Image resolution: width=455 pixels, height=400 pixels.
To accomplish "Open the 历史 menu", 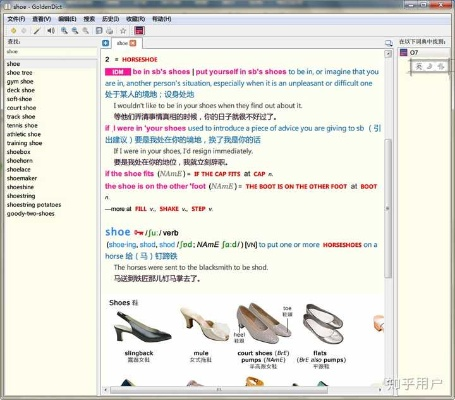I will 110,19.
